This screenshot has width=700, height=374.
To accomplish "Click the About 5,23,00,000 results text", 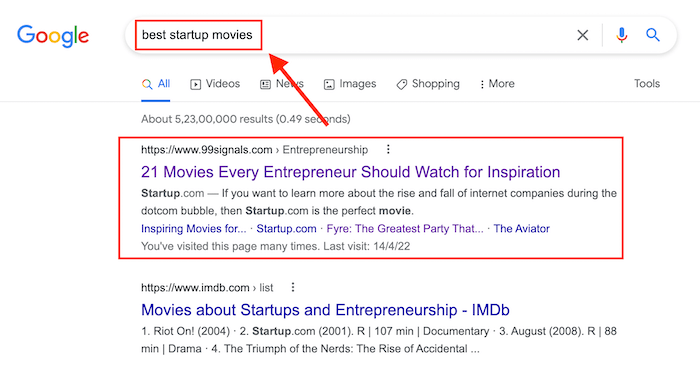I will (x=246, y=119).
